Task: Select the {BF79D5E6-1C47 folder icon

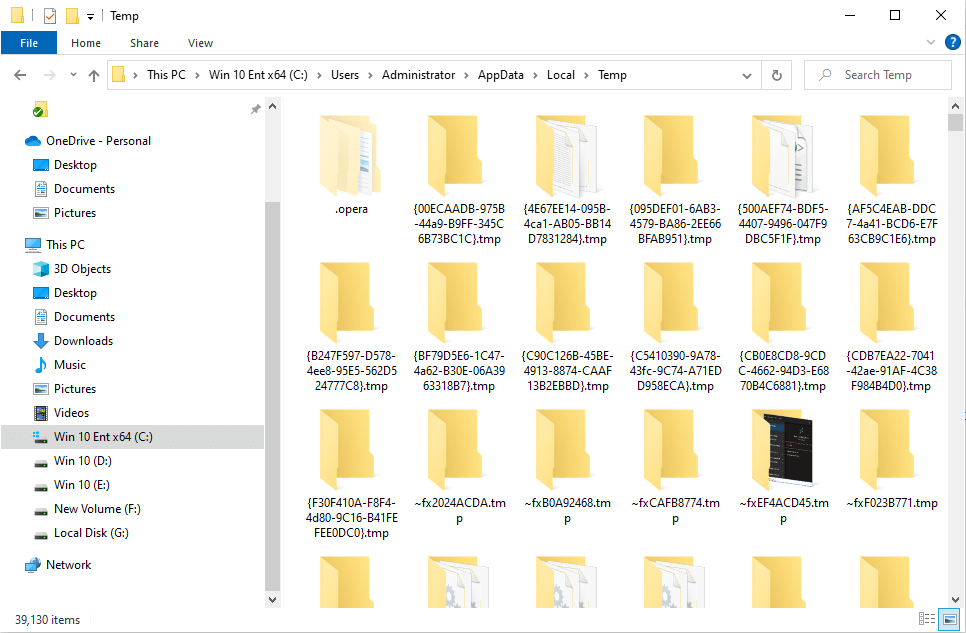Action: pyautogui.click(x=455, y=303)
